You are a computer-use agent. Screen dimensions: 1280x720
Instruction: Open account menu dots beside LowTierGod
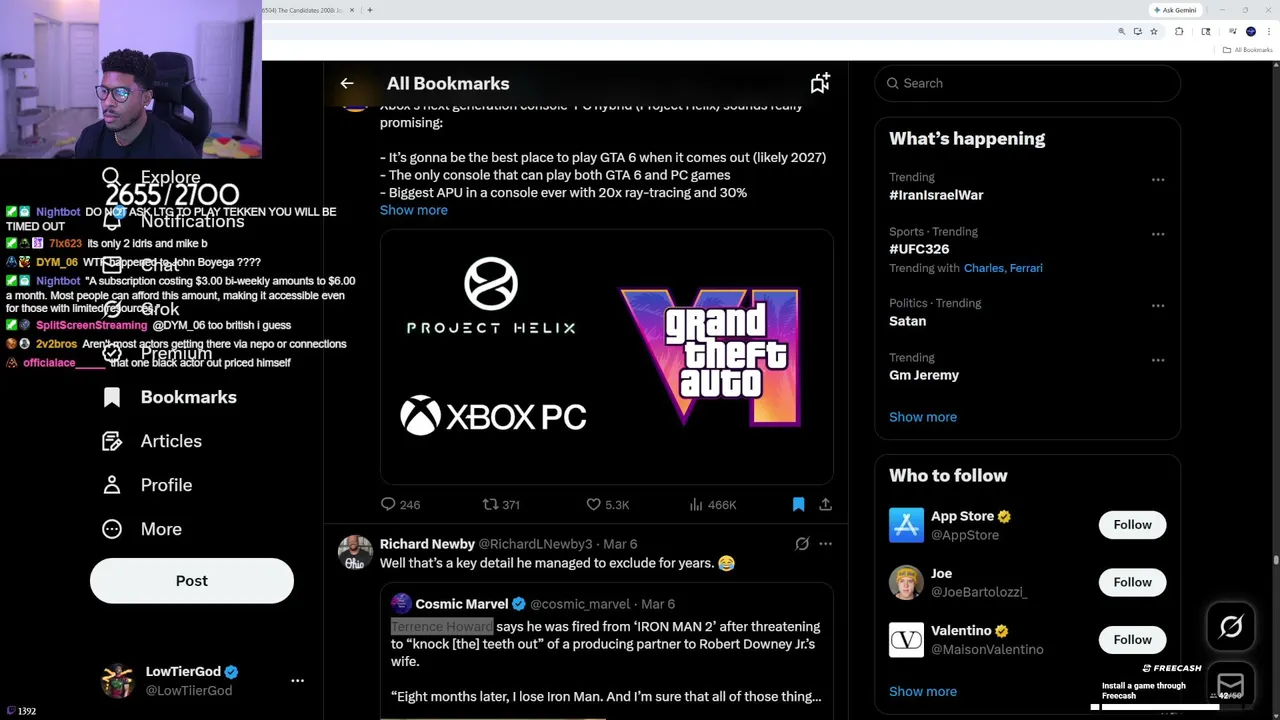click(x=297, y=680)
